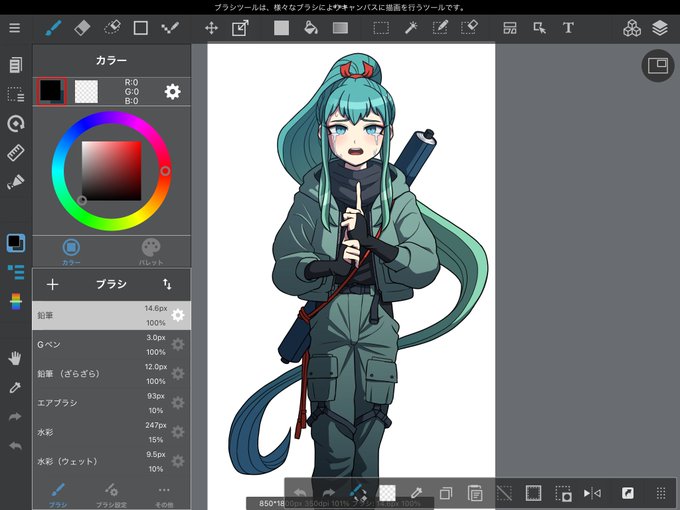Toggle the brush list sidebar button
680x510 pixels.
(x=16, y=272)
